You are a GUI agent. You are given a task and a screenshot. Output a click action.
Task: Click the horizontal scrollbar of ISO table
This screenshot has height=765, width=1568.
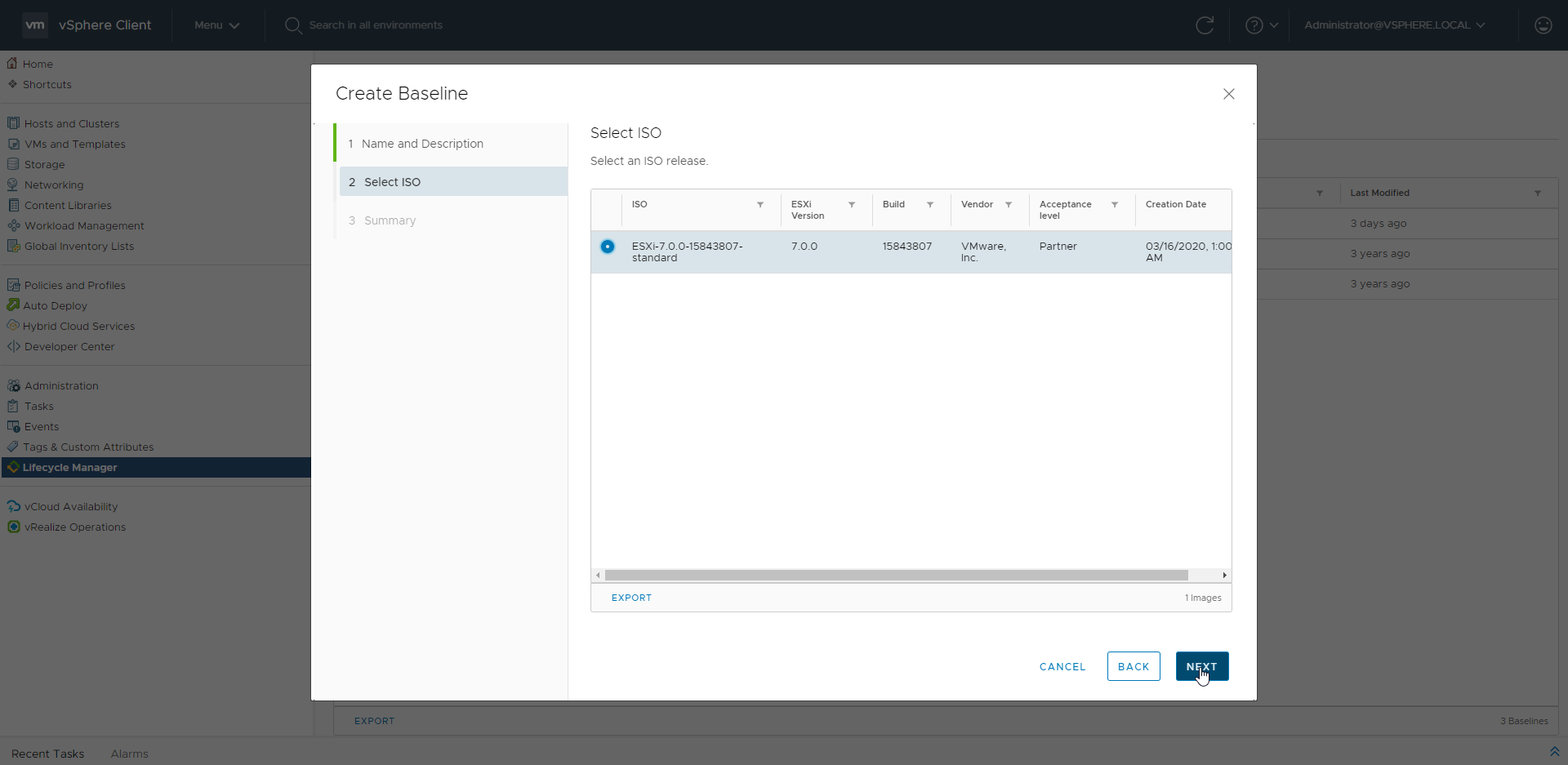[x=896, y=576]
